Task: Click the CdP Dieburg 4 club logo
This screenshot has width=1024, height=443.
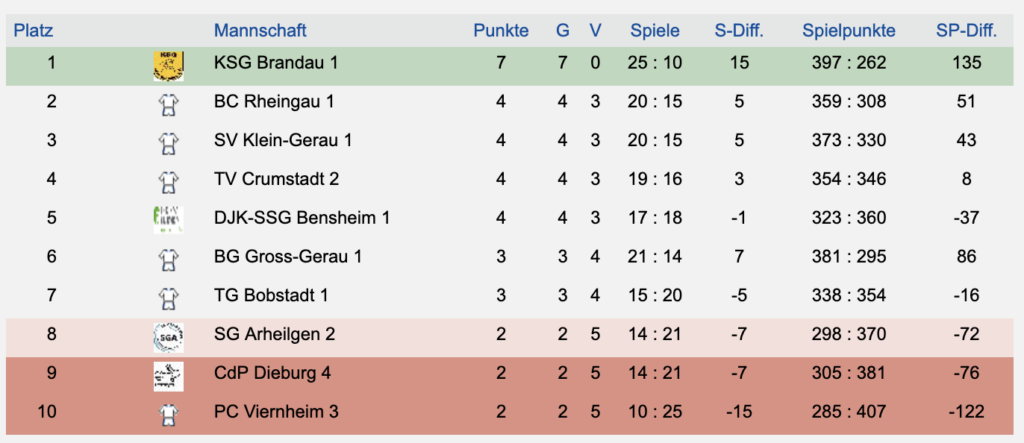Action: point(168,374)
